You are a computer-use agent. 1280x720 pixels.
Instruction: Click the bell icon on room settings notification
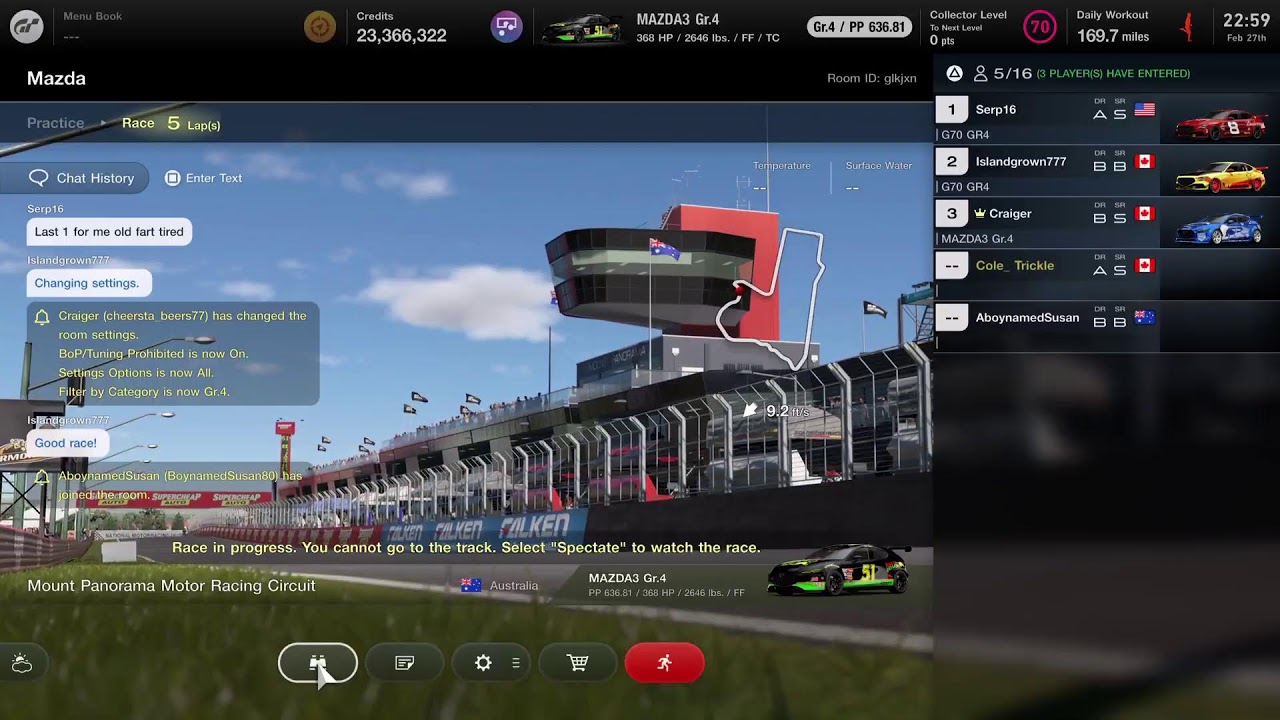[x=42, y=317]
